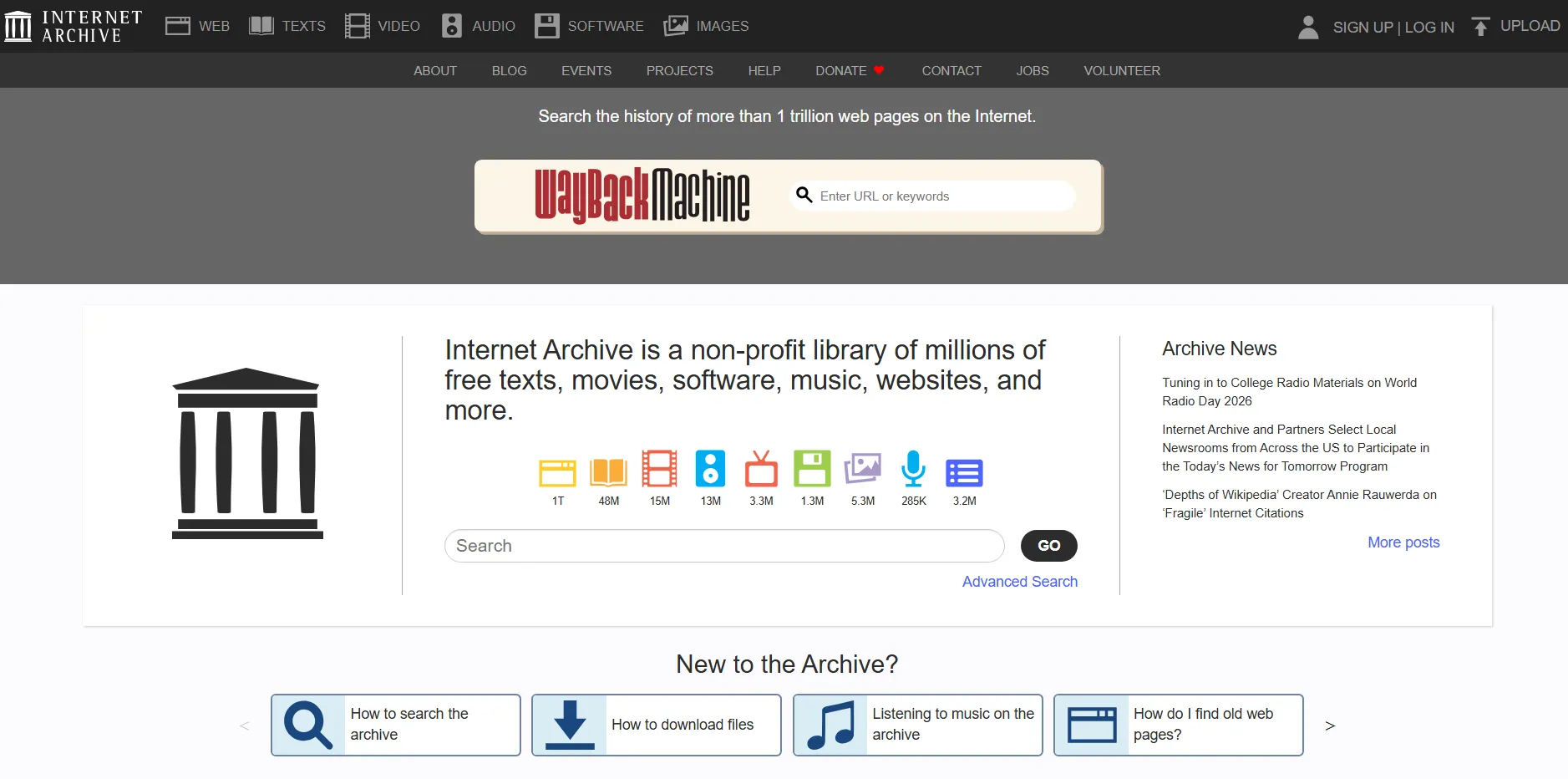Click the previous arrow on the carousel
The image size is (1568, 779).
[x=244, y=725]
